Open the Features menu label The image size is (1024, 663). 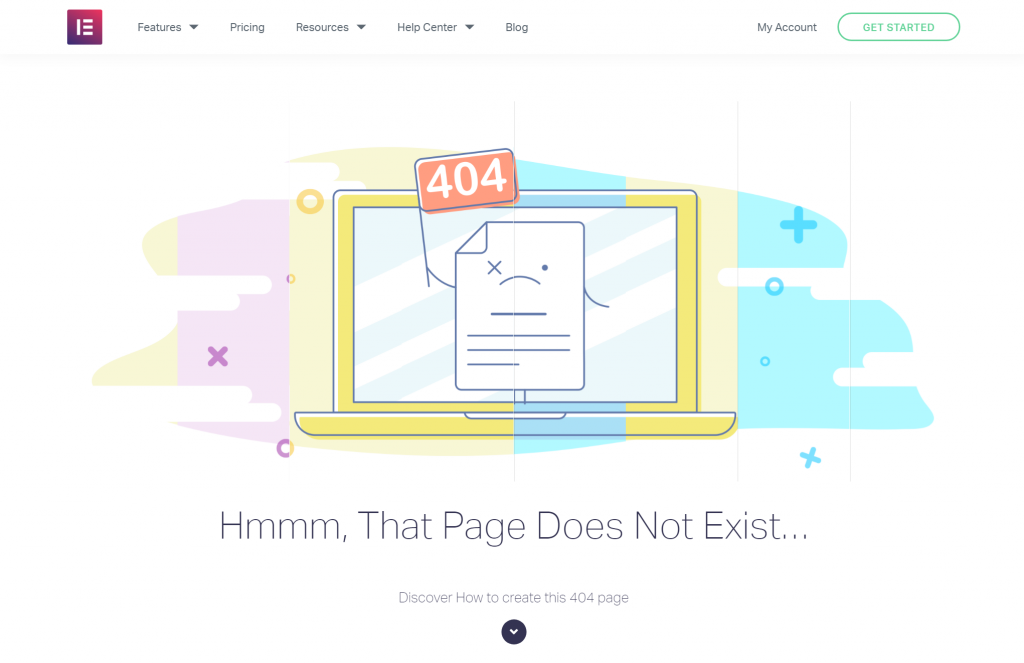(159, 27)
